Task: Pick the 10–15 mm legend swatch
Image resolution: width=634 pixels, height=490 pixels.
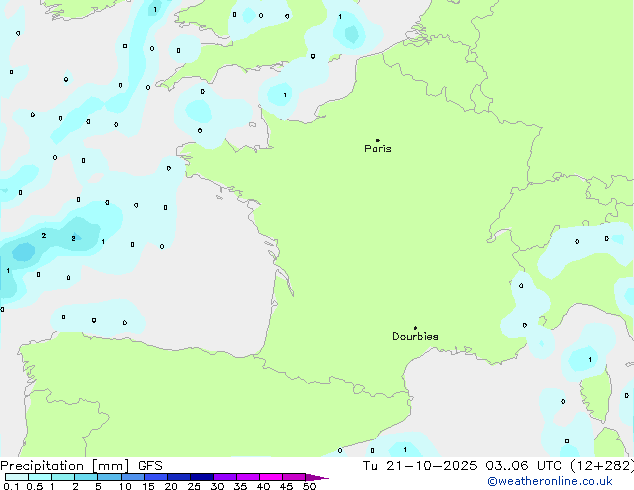Action: [133, 477]
